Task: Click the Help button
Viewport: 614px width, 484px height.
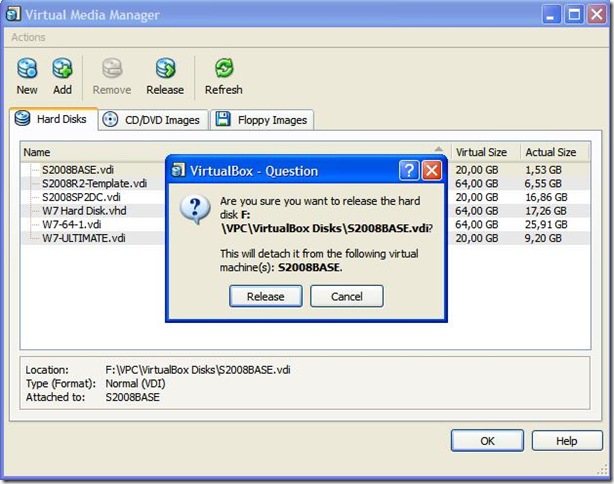Action: click(567, 441)
